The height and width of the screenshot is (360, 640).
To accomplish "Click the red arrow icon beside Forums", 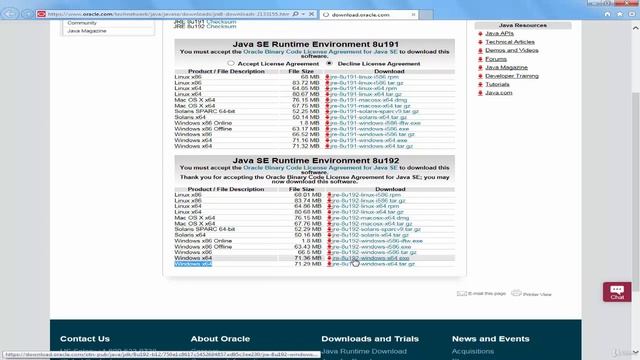I will click(480, 59).
